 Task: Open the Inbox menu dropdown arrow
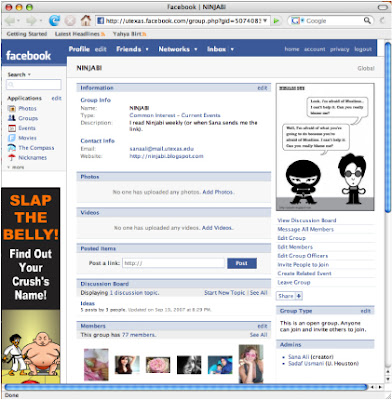point(232,49)
